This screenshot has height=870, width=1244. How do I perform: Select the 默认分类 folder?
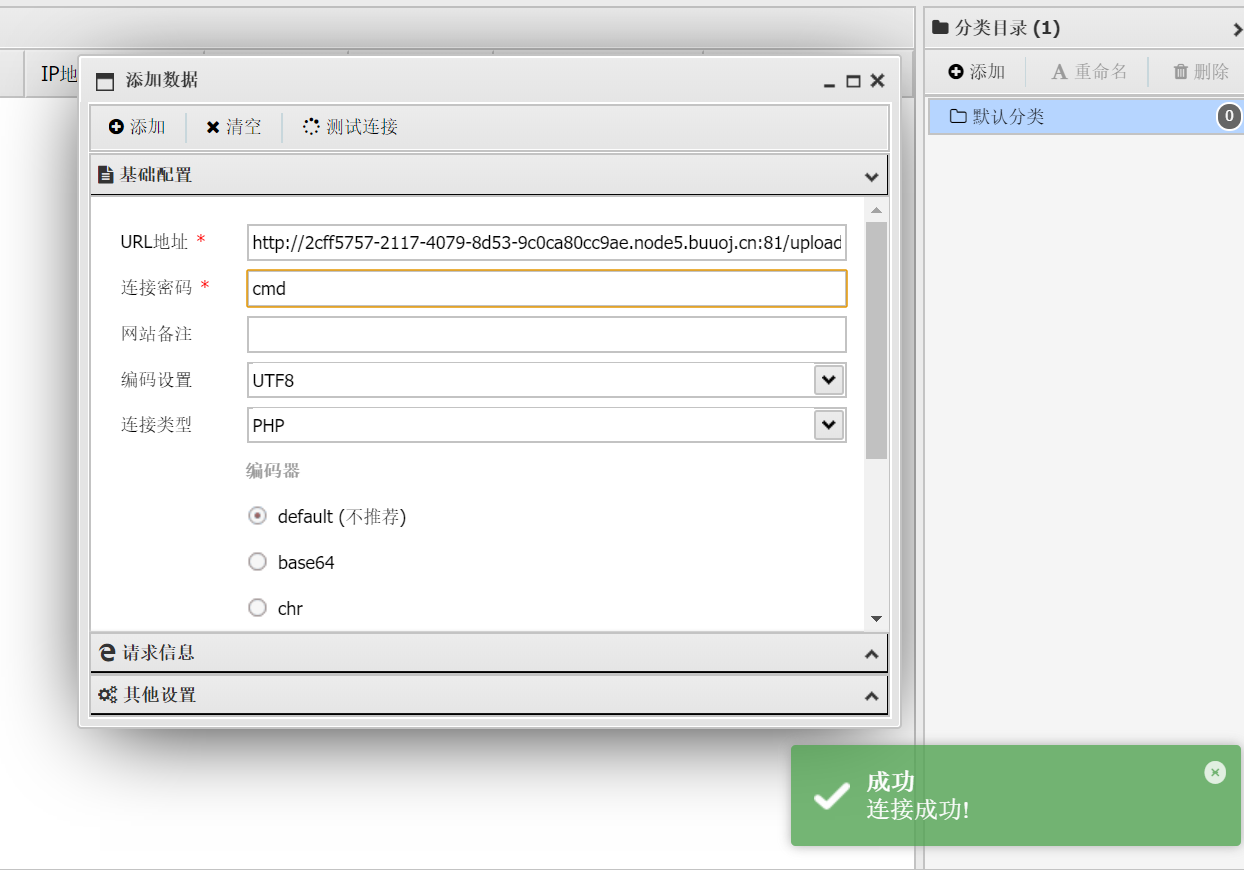pyautogui.click(x=1085, y=117)
